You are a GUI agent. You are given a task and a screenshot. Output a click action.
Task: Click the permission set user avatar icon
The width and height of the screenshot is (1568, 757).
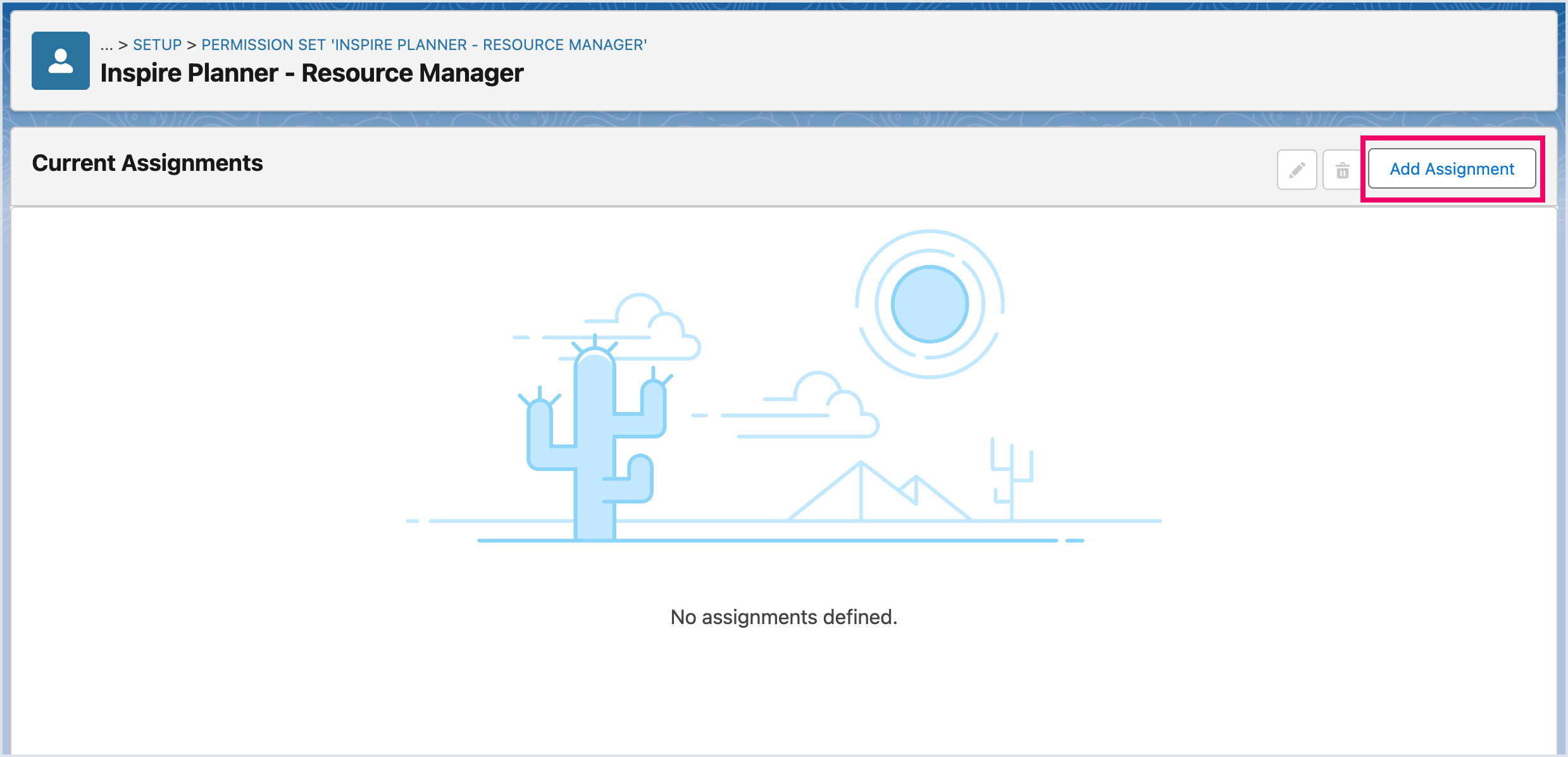[61, 61]
